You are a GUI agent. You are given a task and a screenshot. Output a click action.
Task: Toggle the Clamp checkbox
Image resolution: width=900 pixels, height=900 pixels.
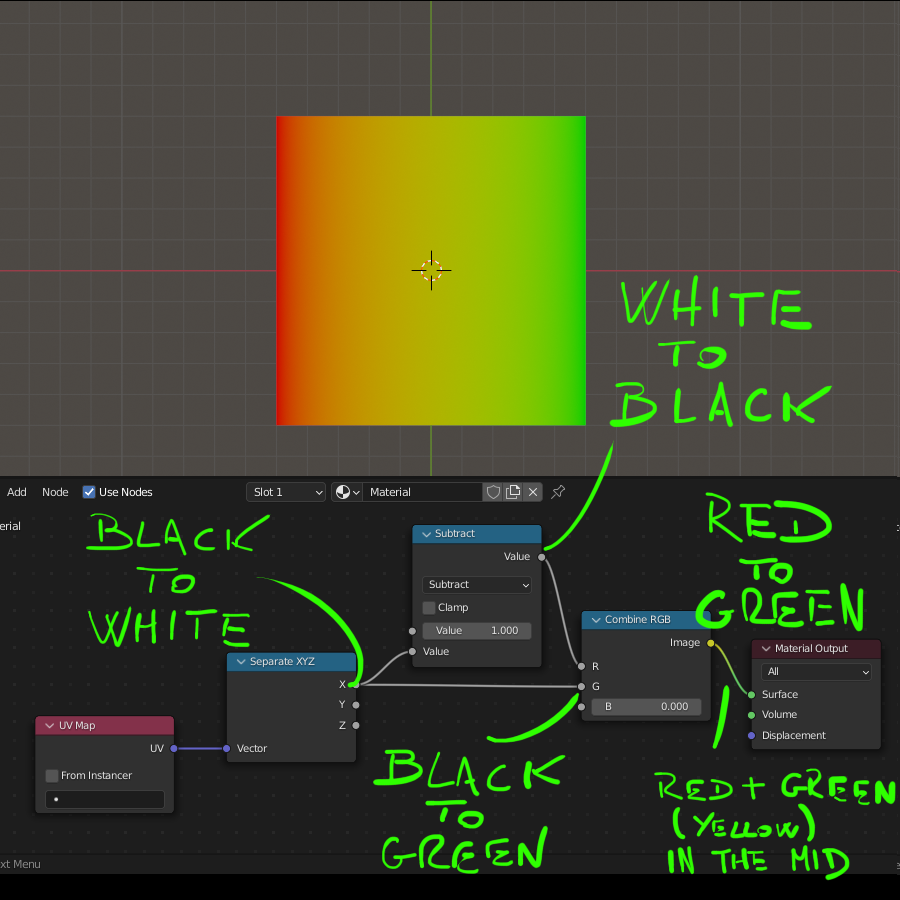[429, 607]
